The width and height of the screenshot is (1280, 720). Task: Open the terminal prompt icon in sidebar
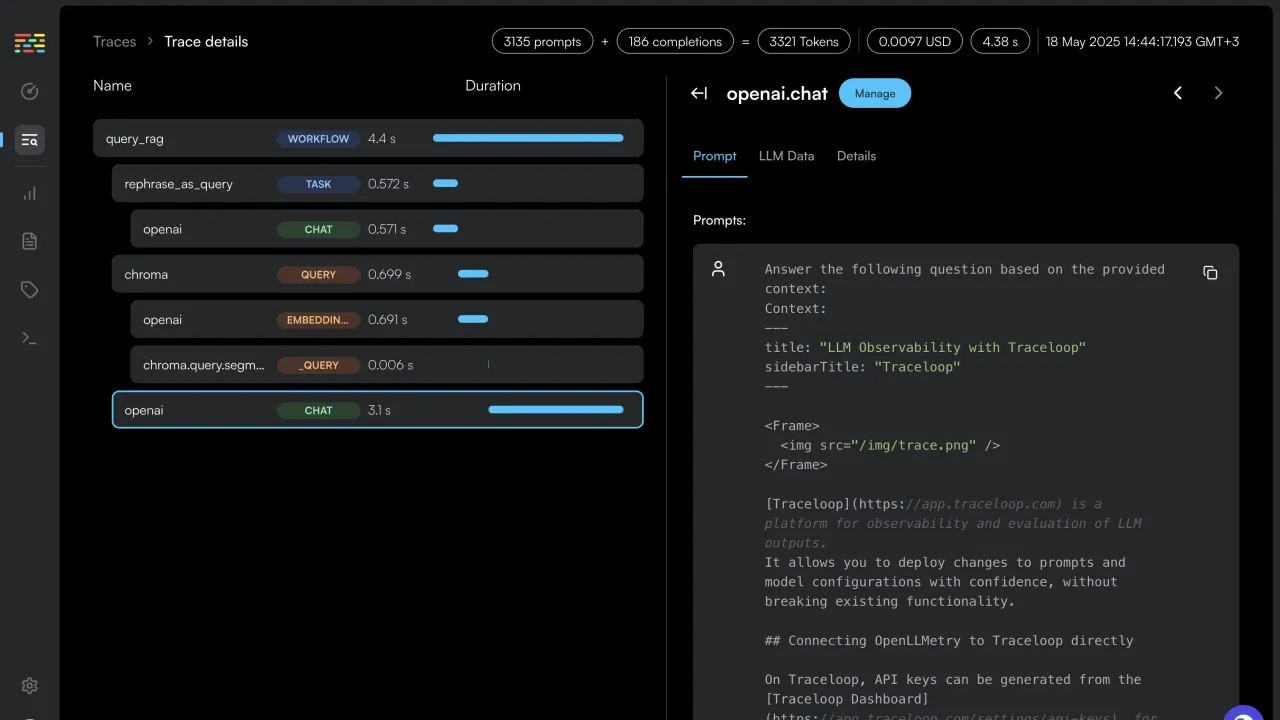[x=30, y=338]
